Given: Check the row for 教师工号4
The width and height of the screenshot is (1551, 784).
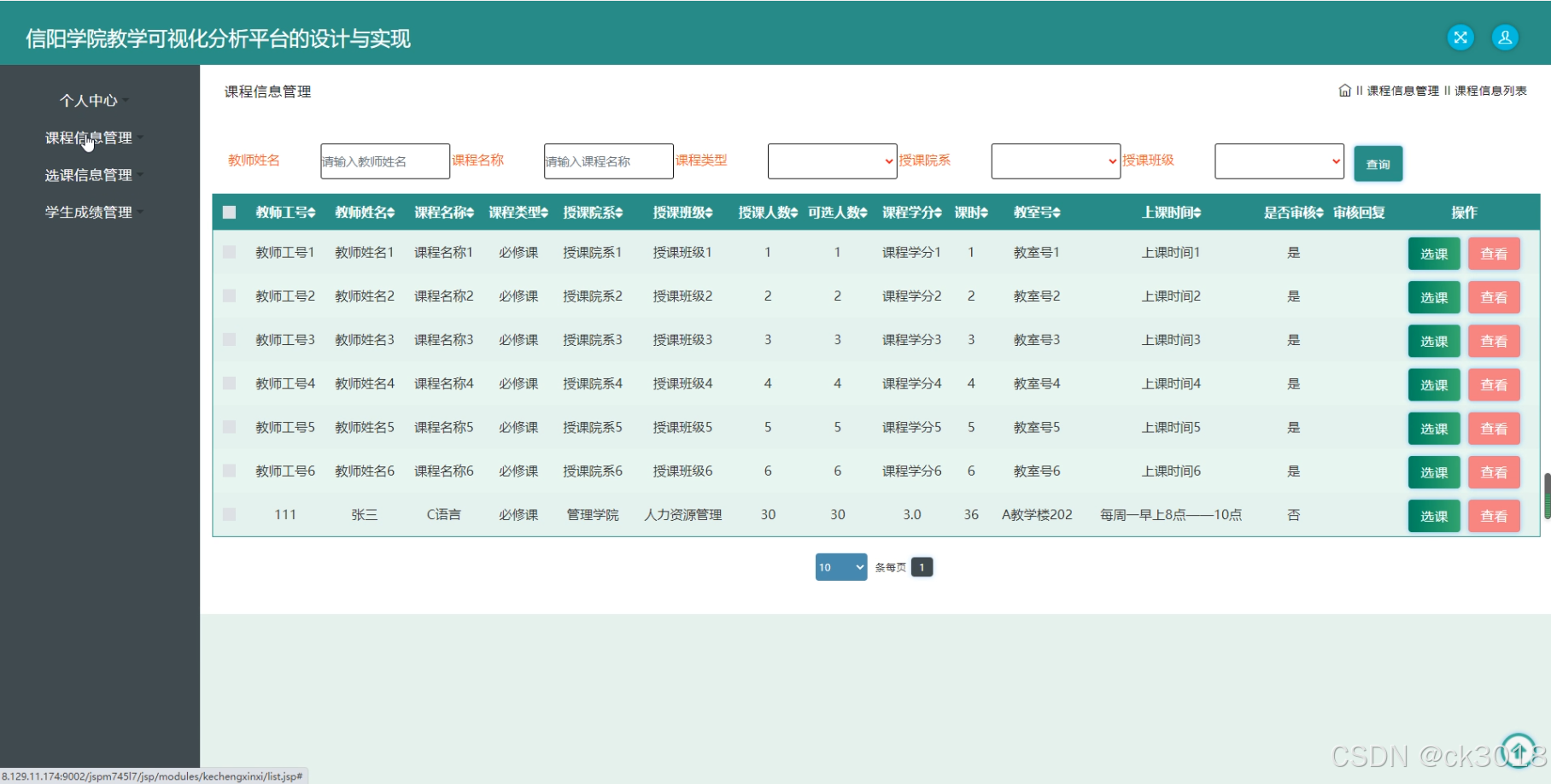Looking at the screenshot, I should [229, 383].
